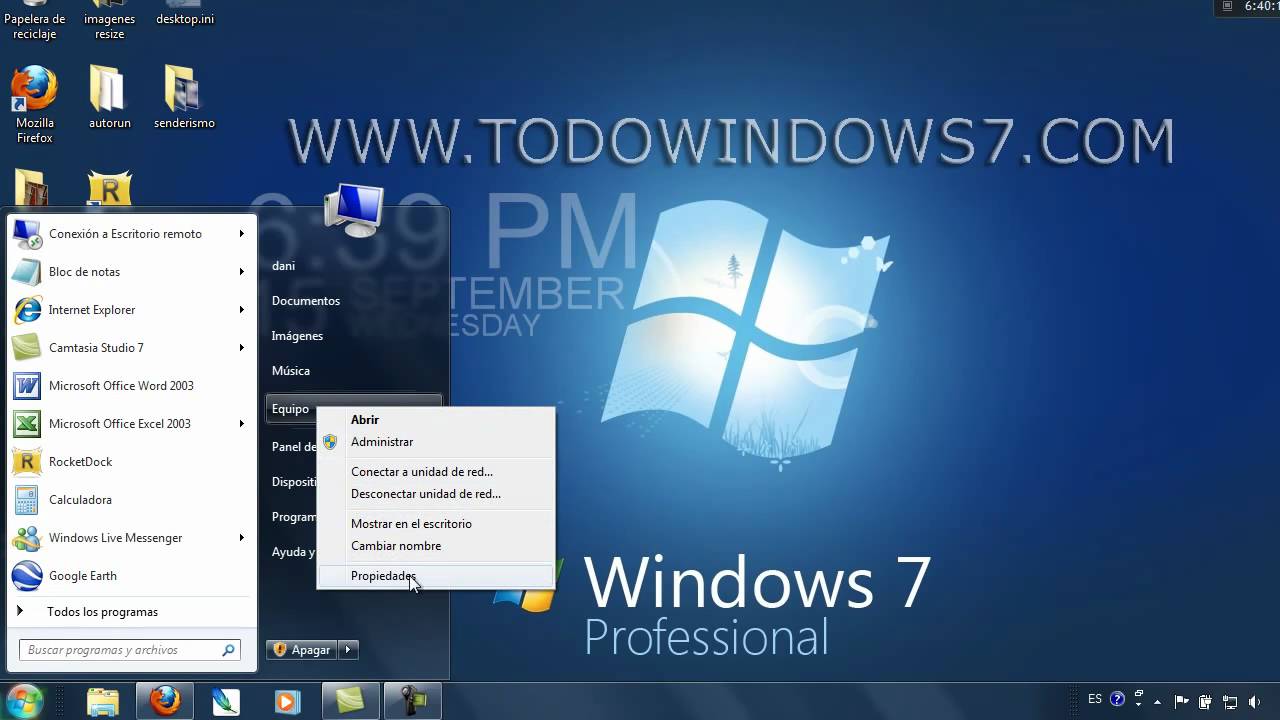1280x720 pixels.
Task: Expand the Bloc de notas jump list arrow
Action: 241,272
